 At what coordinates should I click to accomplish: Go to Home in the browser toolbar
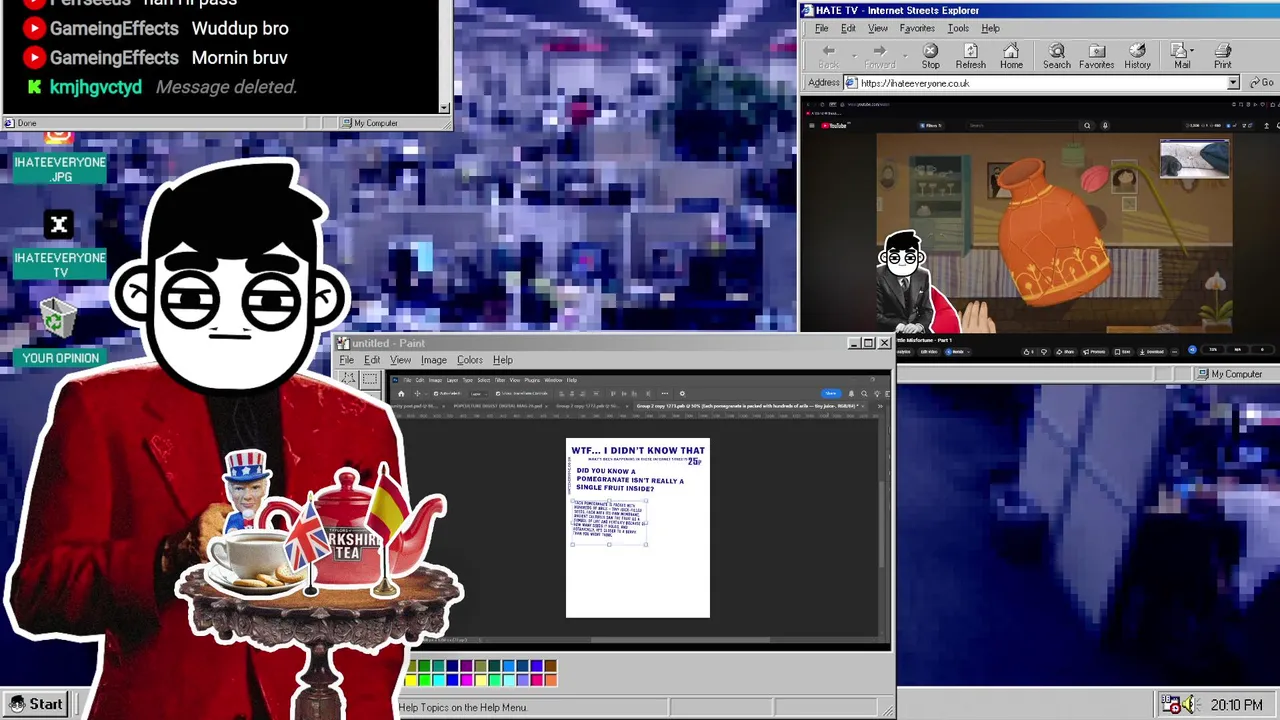click(1011, 56)
